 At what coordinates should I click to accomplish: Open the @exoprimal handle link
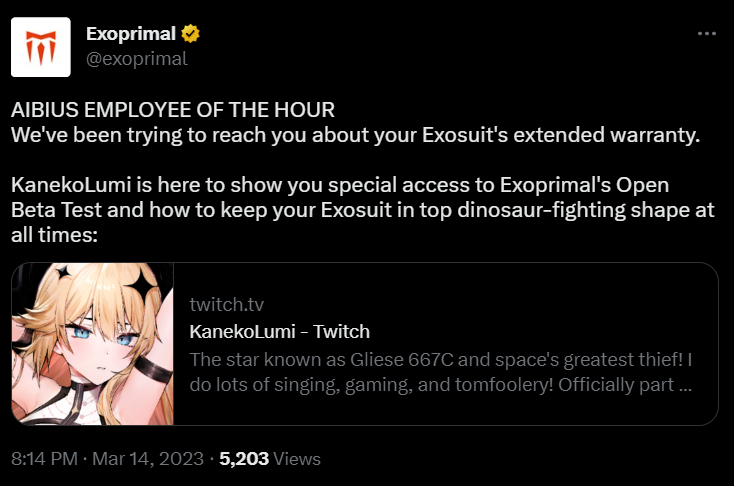137,59
